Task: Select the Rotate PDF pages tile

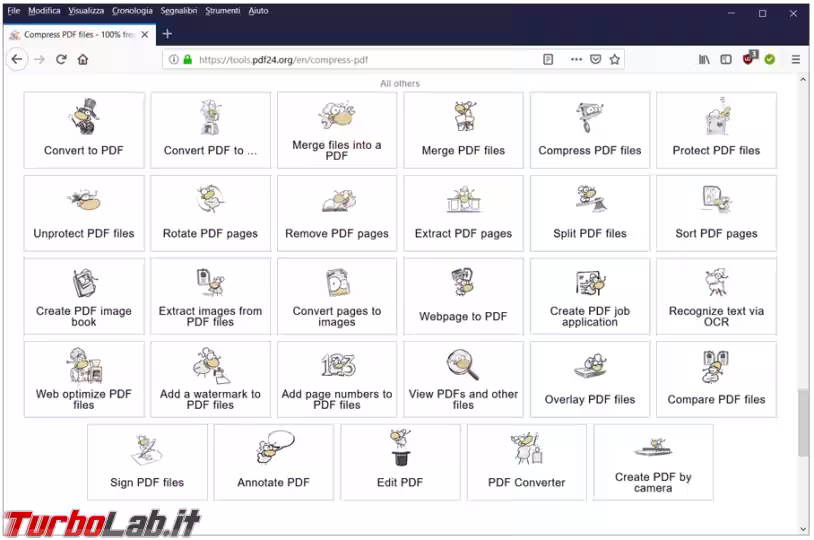Action: click(210, 213)
